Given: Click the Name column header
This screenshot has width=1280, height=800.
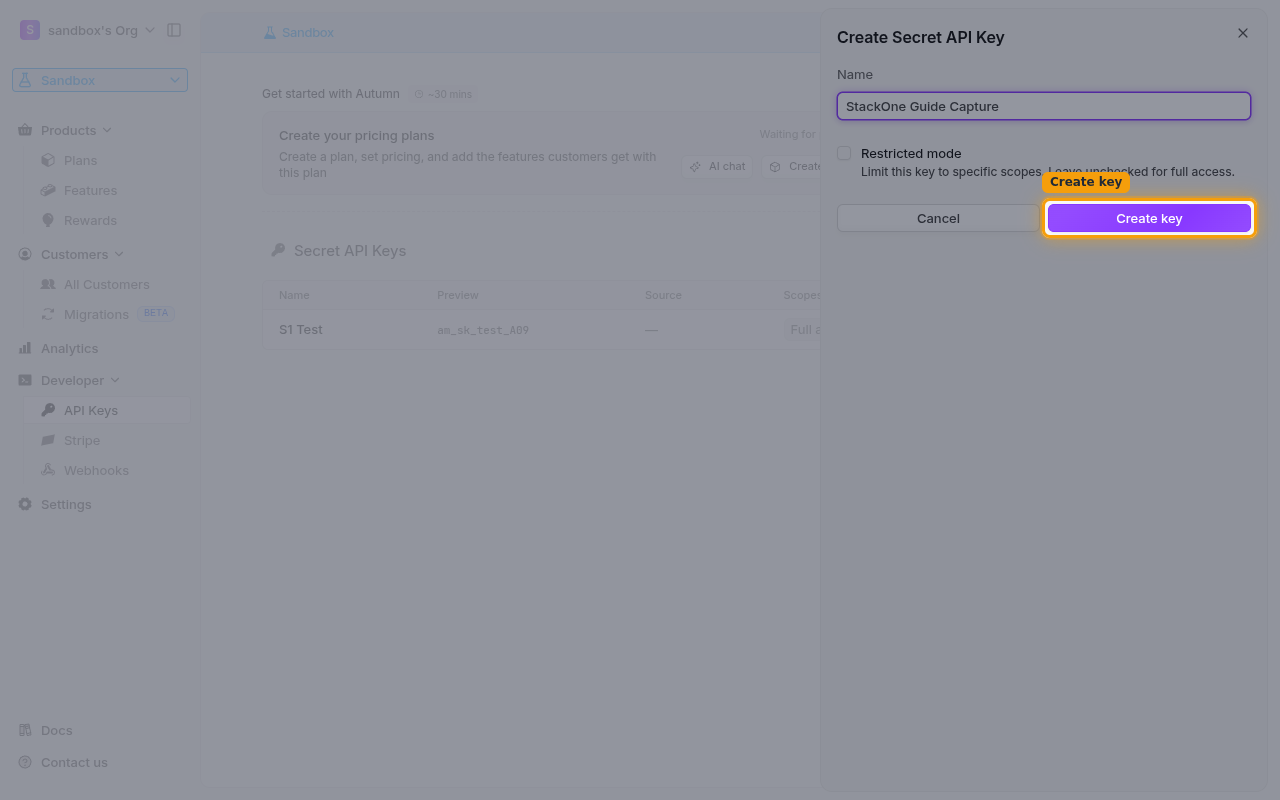Looking at the screenshot, I should click(294, 295).
